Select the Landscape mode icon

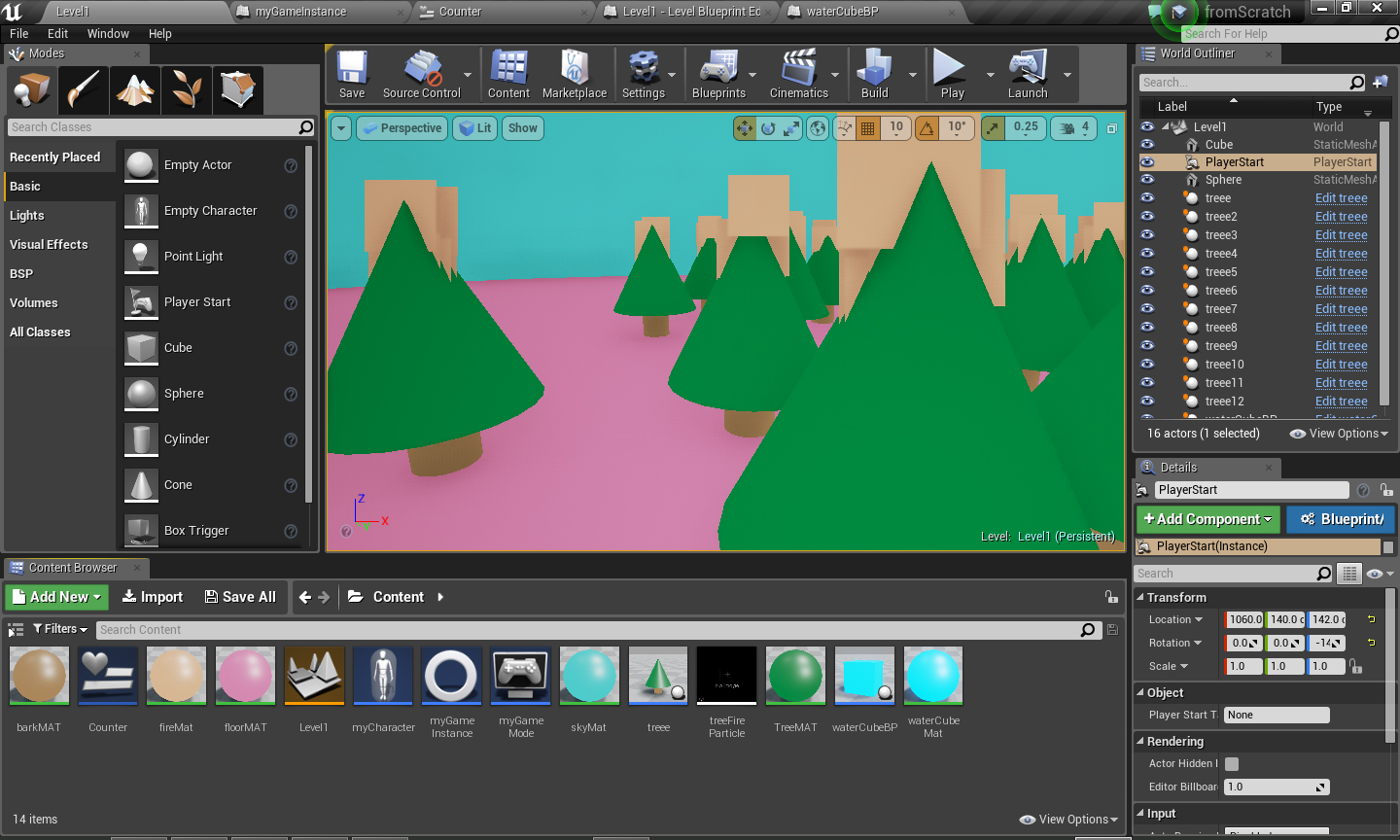[135, 90]
